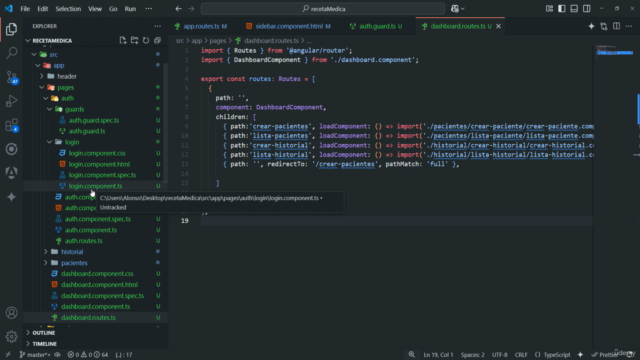The width and height of the screenshot is (640, 360).
Task: Open changes compare icon in editor toolbar
Action: point(604,26)
